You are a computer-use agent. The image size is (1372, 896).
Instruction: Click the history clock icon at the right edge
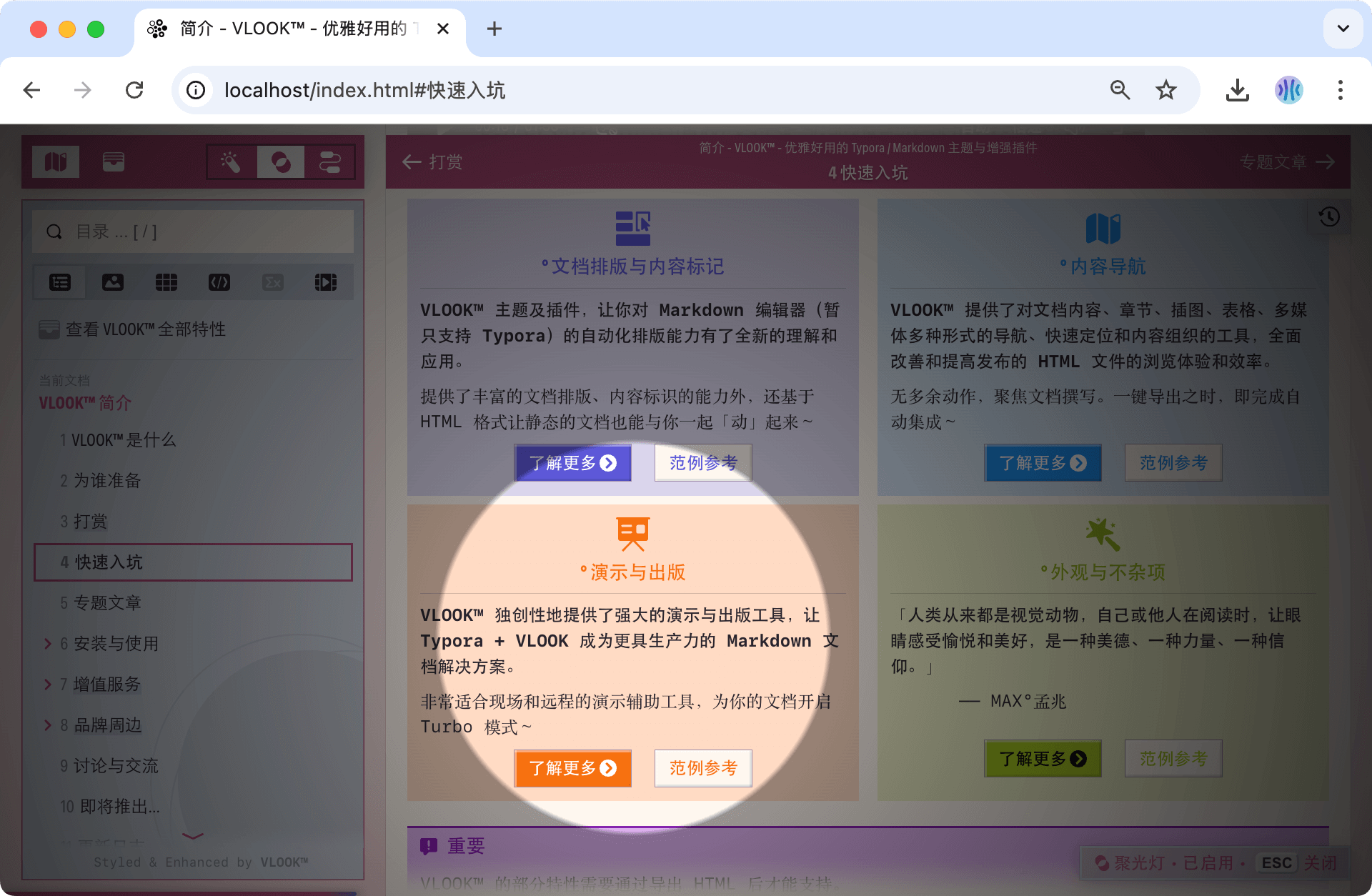pos(1329,216)
